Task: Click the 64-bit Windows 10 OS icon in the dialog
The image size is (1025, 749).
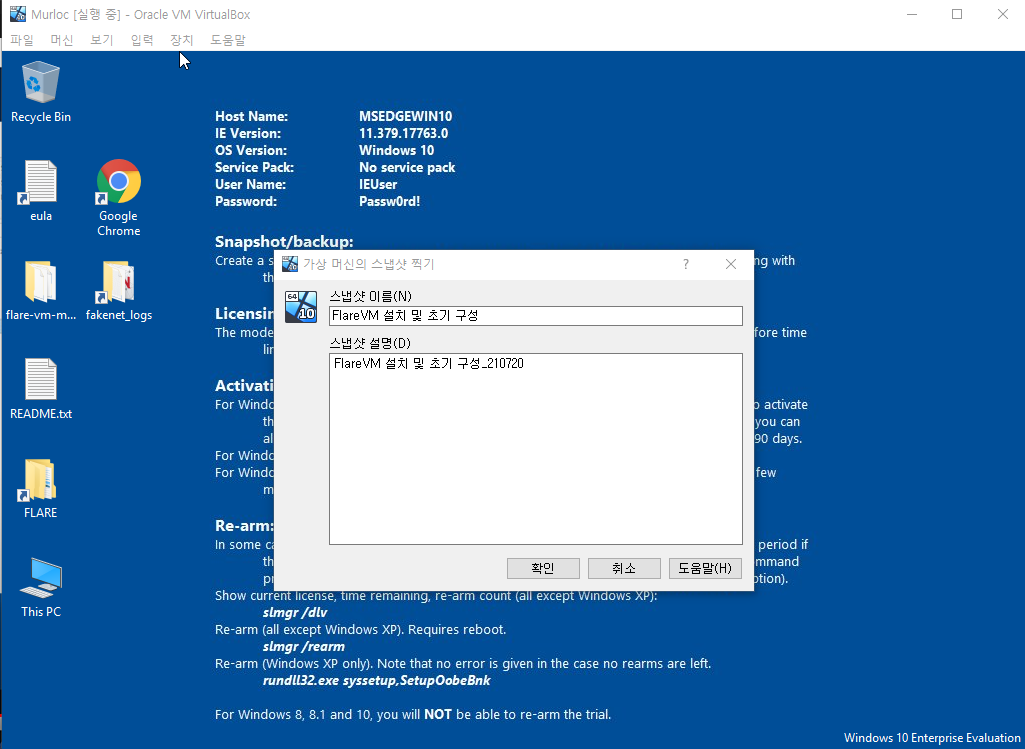Action: 301,307
